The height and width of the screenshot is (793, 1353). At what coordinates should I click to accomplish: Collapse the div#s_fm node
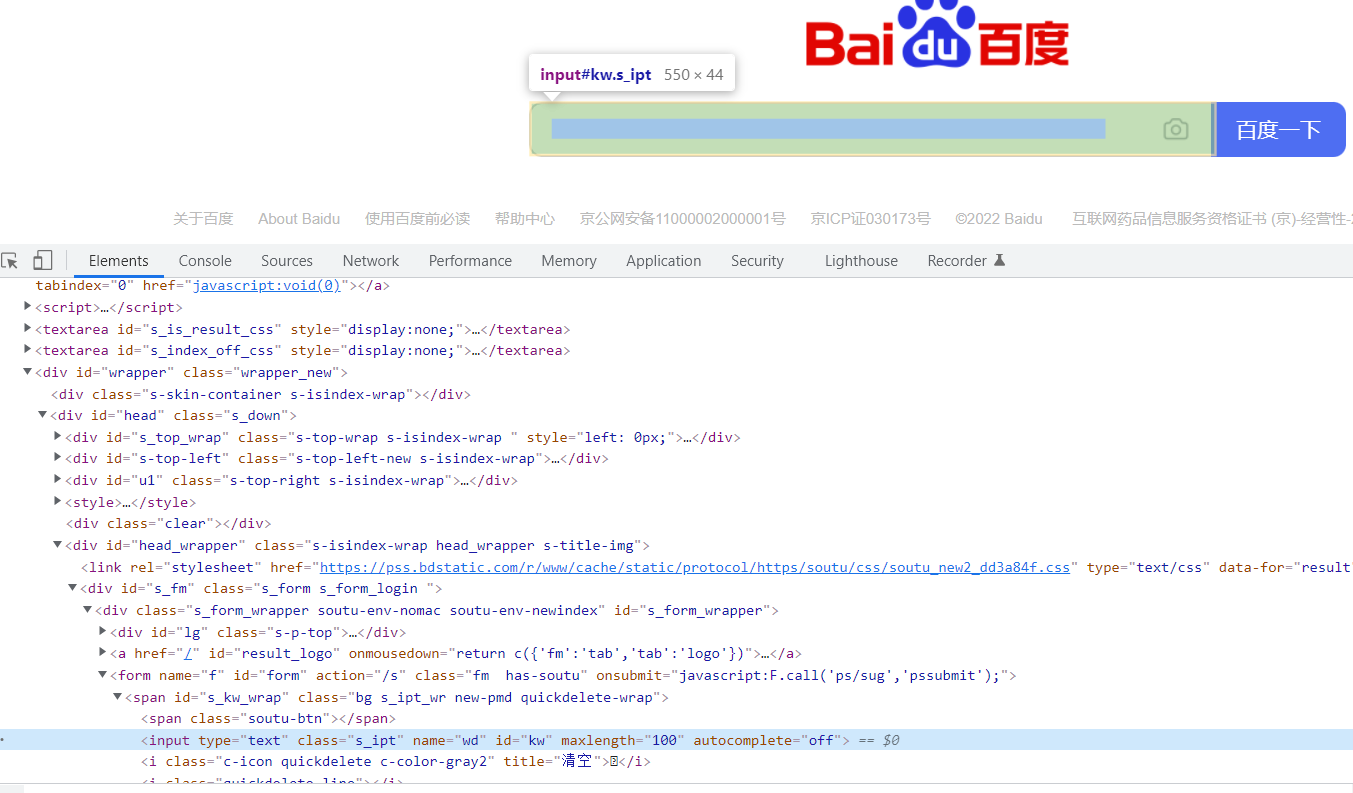73,588
